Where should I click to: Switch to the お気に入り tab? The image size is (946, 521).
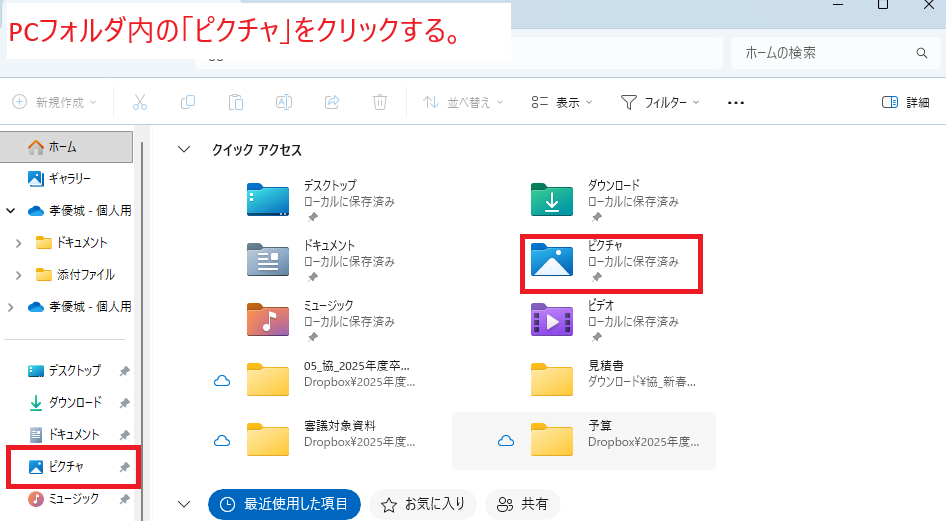421,504
